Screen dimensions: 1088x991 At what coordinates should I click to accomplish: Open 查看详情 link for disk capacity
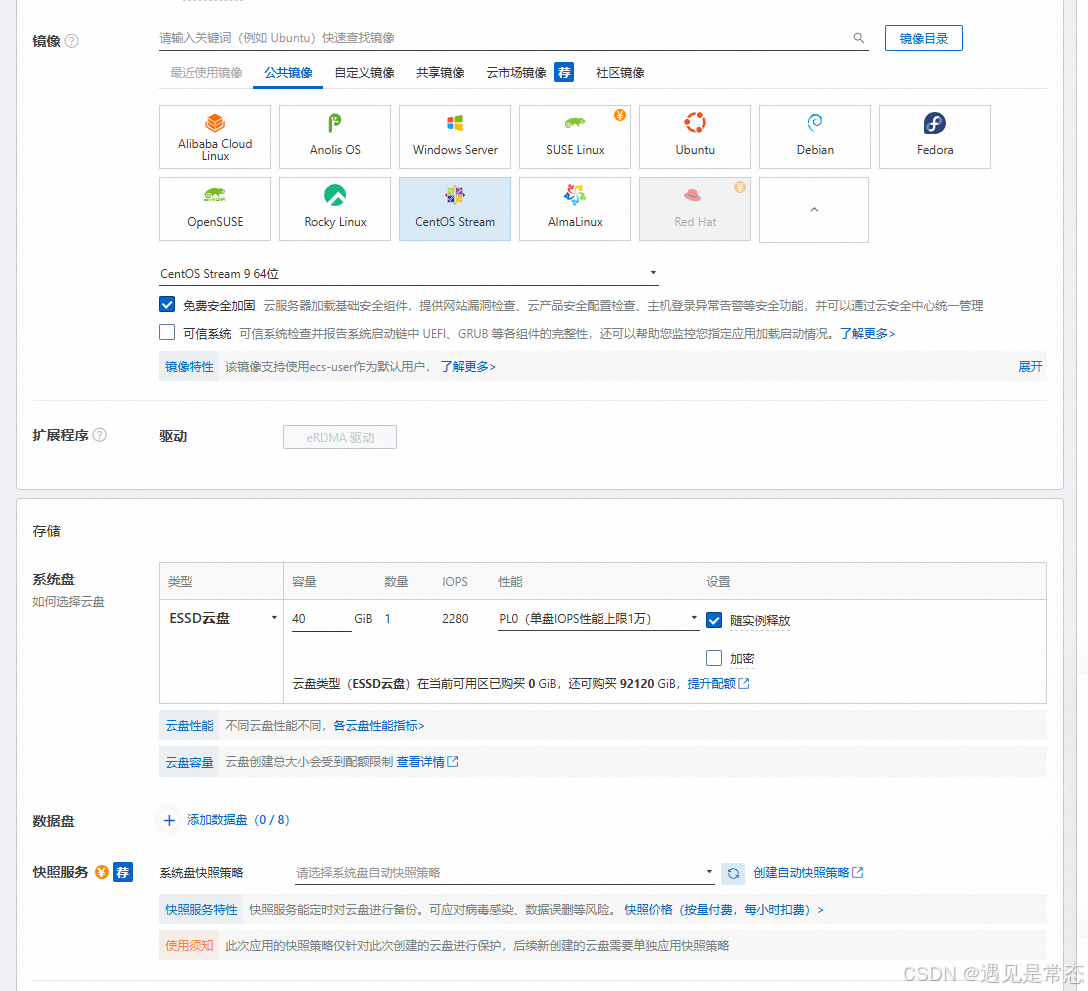(427, 762)
